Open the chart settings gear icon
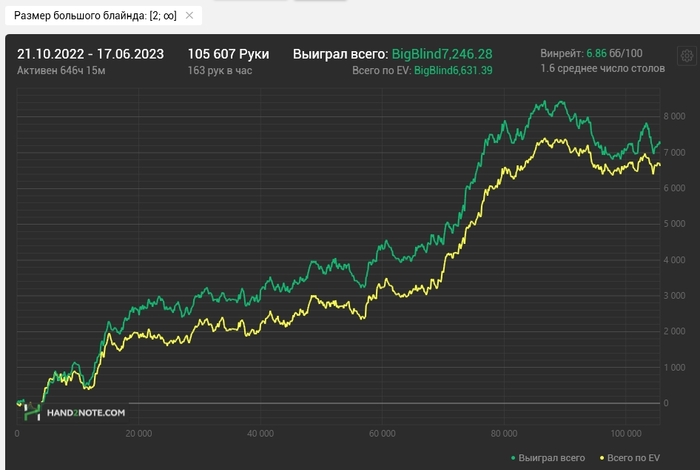 click(x=687, y=56)
